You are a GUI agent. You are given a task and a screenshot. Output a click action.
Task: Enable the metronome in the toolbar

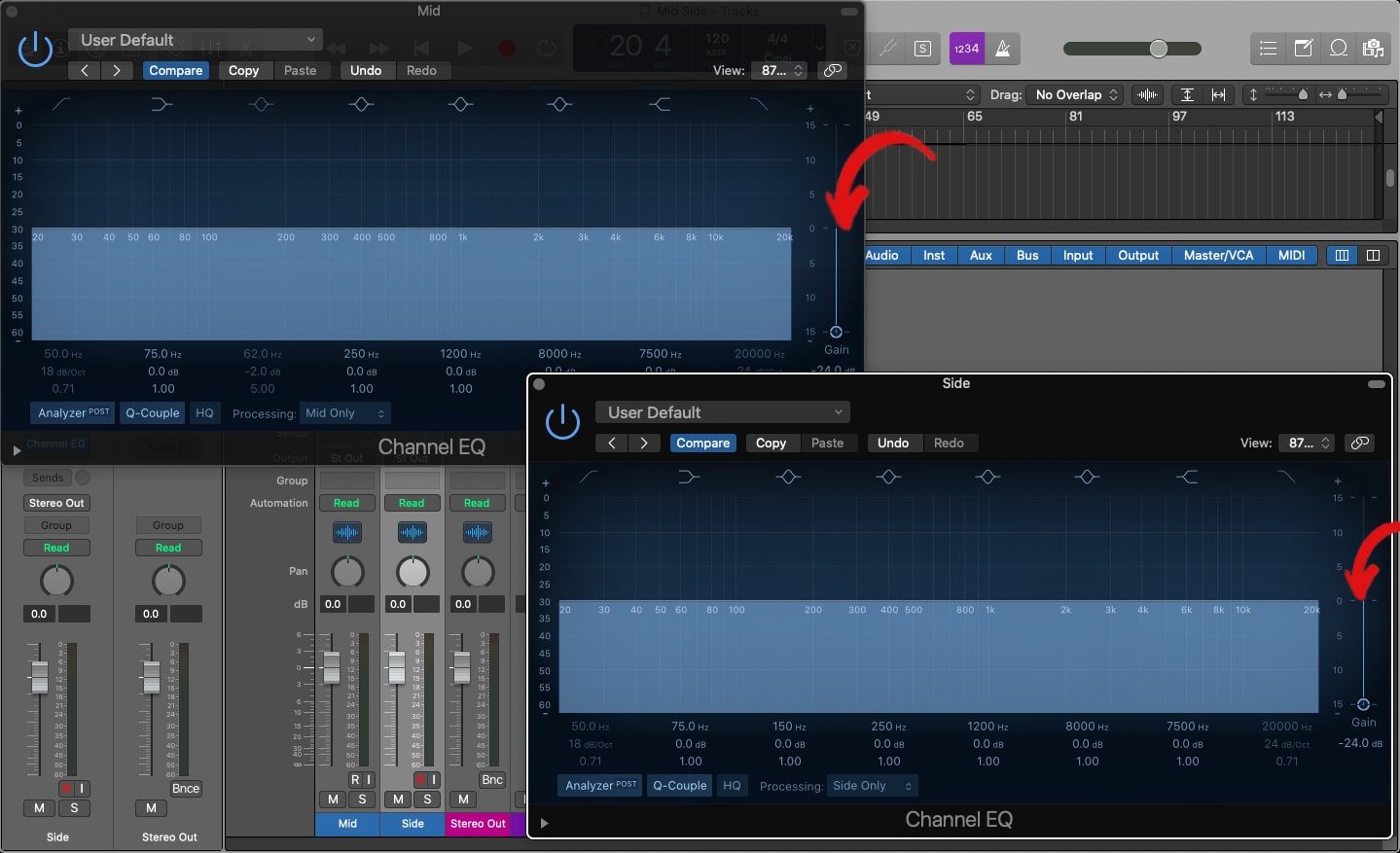[x=1002, y=48]
